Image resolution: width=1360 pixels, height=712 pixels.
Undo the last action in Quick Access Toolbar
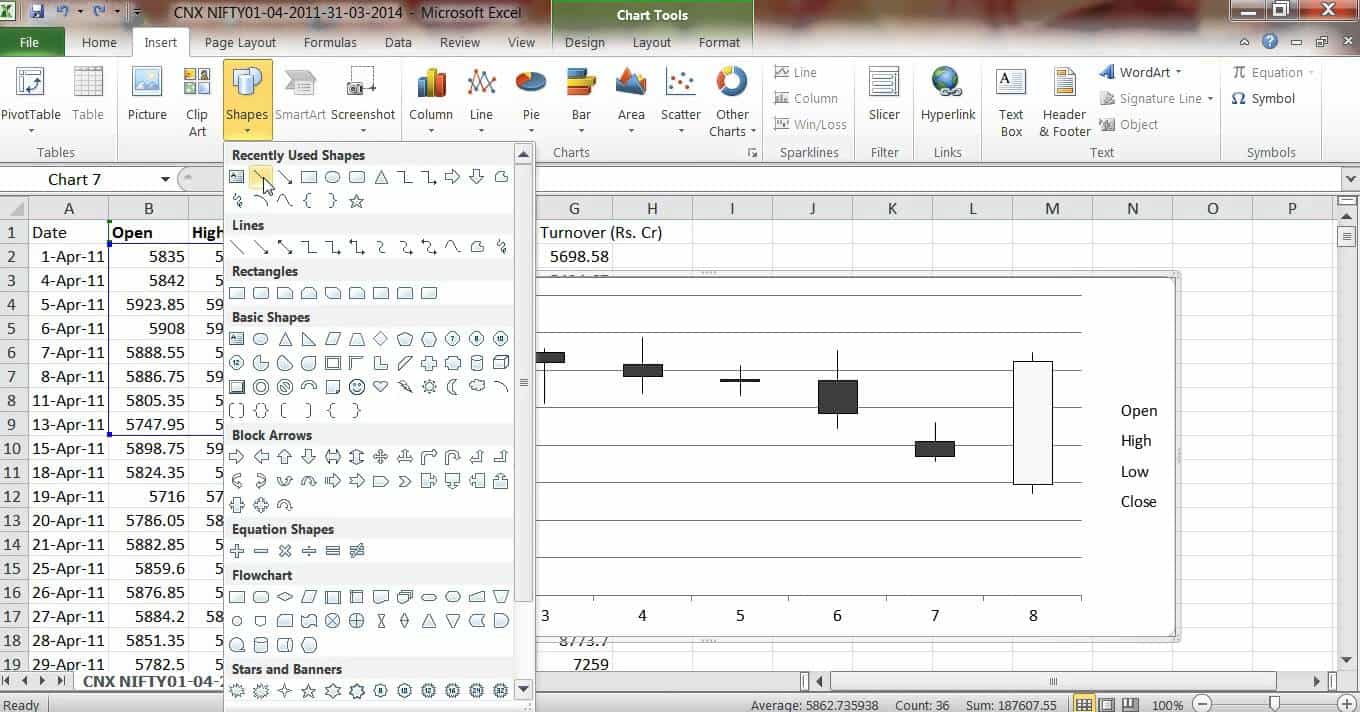point(62,12)
